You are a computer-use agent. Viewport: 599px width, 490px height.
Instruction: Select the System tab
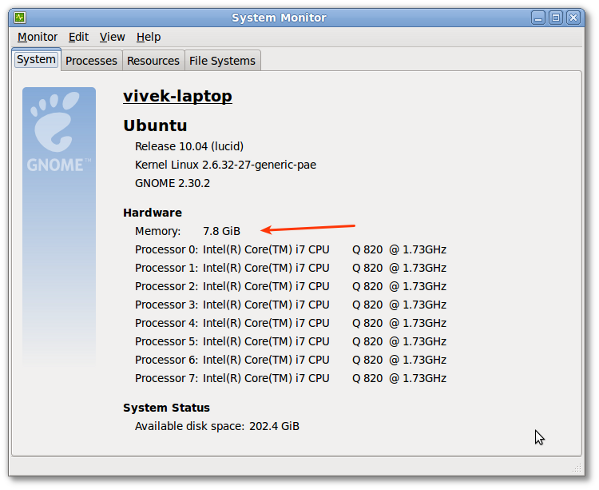36,60
